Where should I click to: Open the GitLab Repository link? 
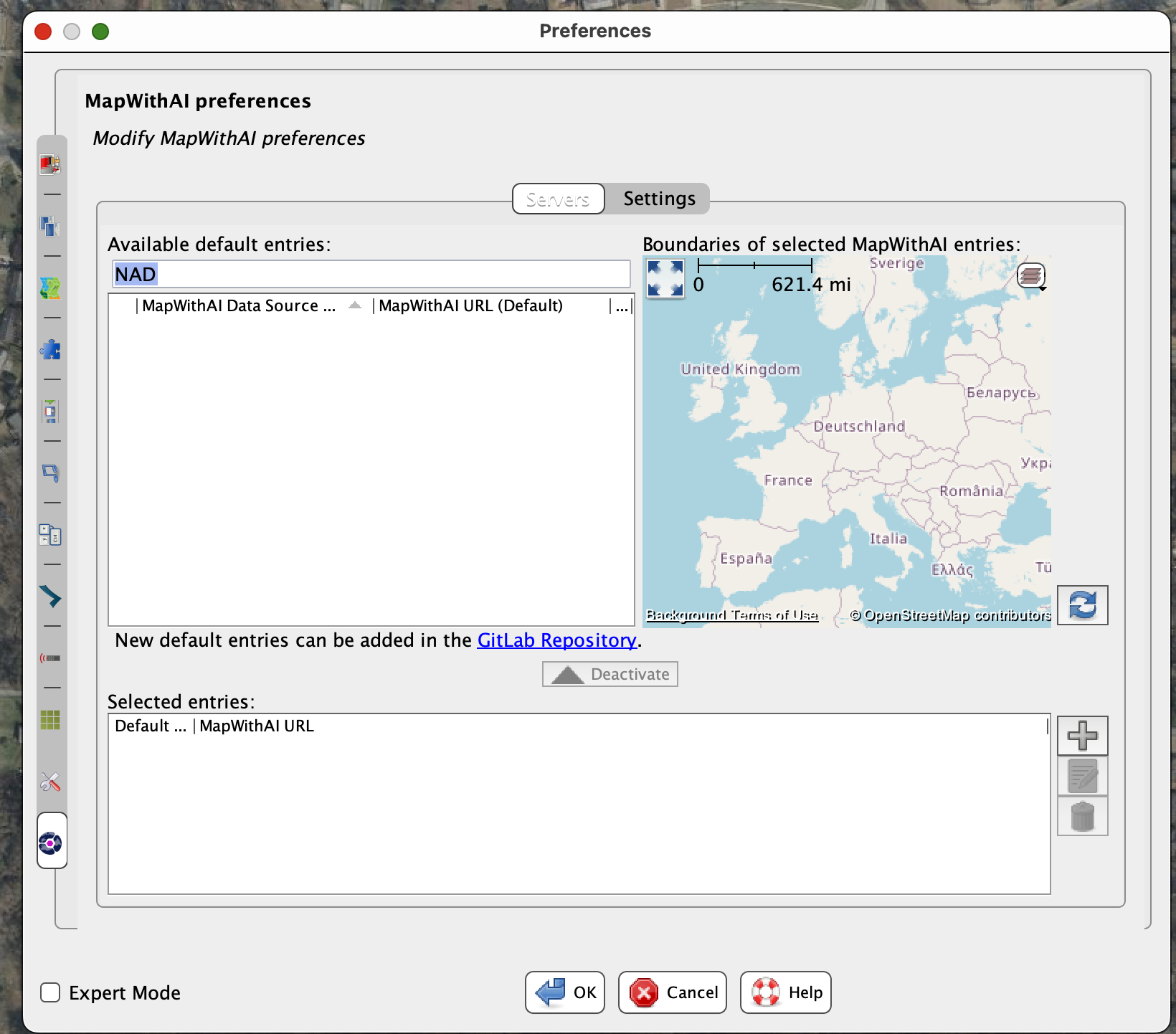[x=557, y=640]
